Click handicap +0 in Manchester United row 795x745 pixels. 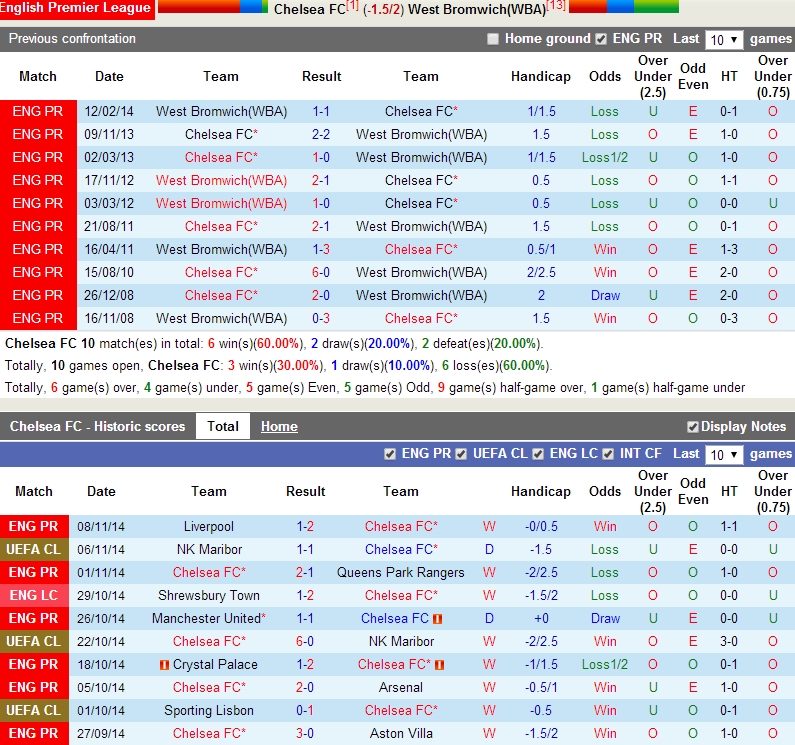pos(541,619)
